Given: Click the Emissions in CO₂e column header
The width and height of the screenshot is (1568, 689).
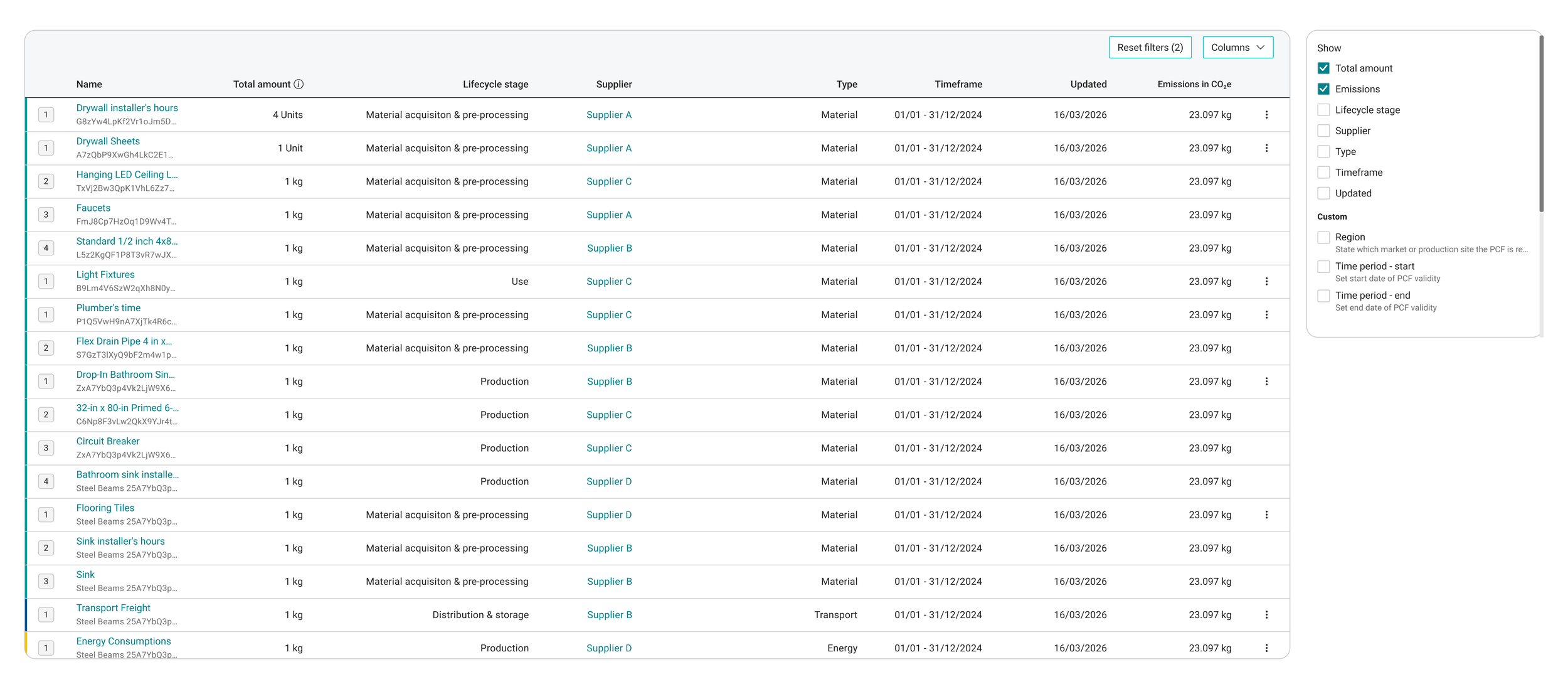Looking at the screenshot, I should coord(1194,84).
